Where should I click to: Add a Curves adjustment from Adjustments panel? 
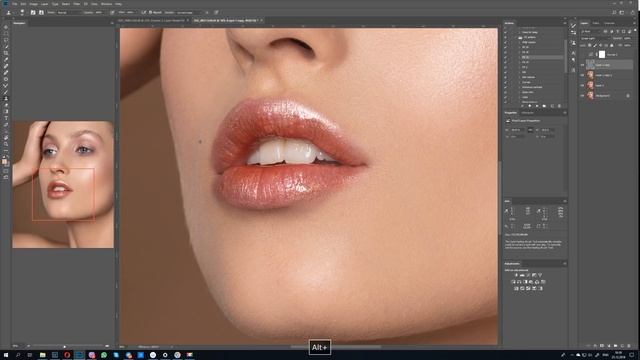coord(528,275)
